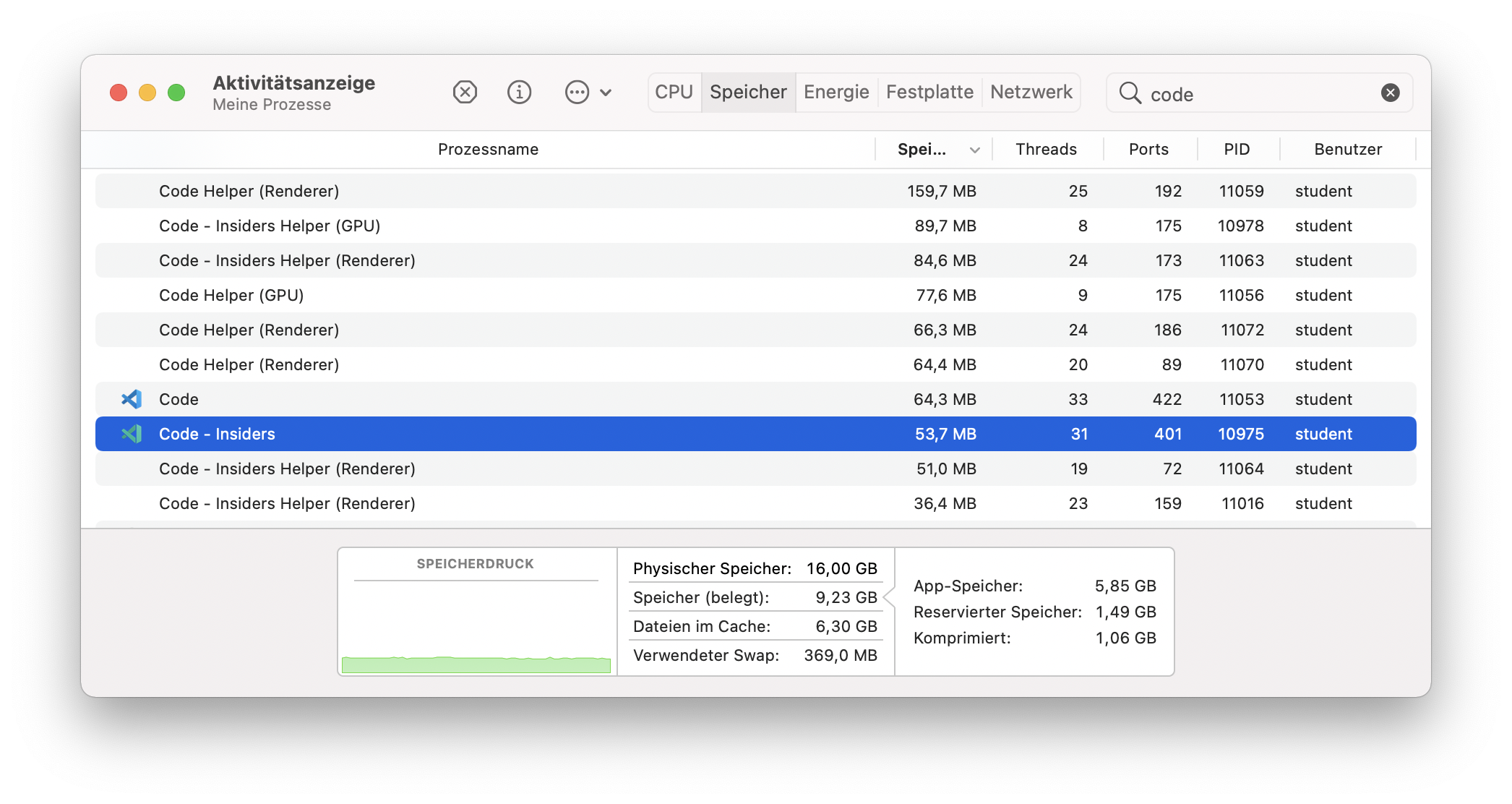Clear the search field with the X icon
This screenshot has height=804, width=1512.
[1390, 93]
